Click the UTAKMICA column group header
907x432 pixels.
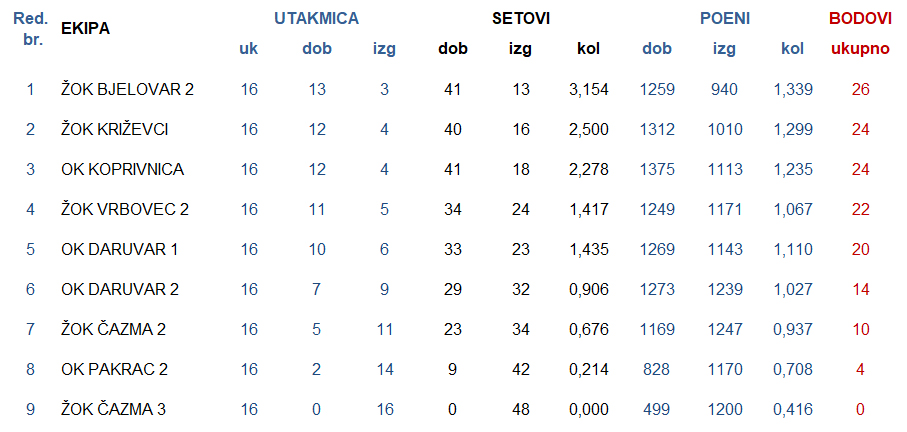tap(316, 19)
